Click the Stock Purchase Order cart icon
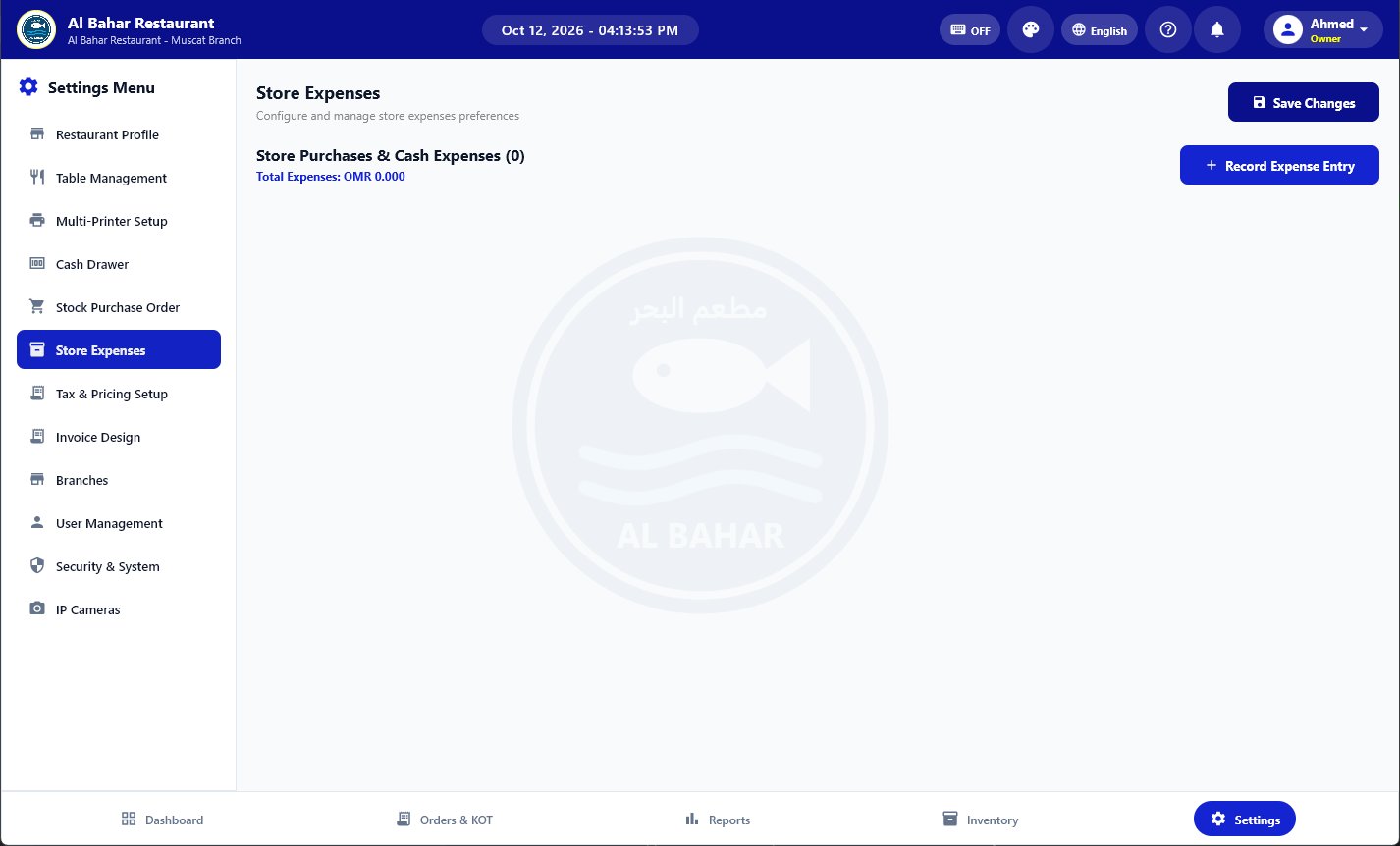 [37, 307]
